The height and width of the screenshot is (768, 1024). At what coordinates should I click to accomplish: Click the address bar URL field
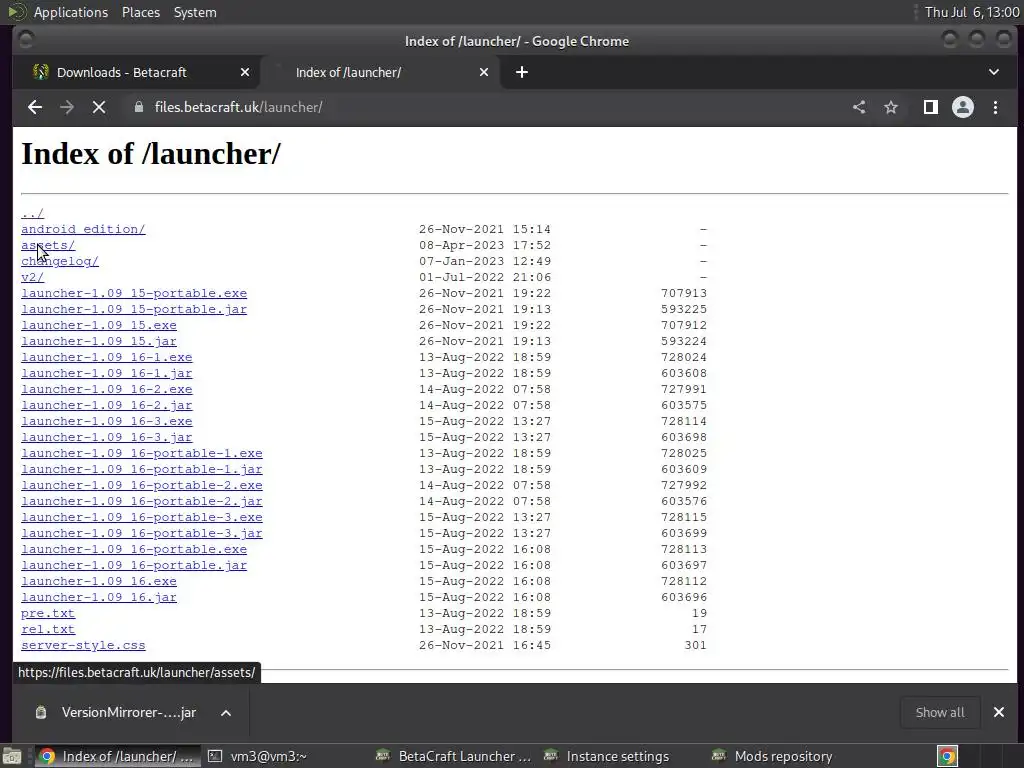click(483, 107)
